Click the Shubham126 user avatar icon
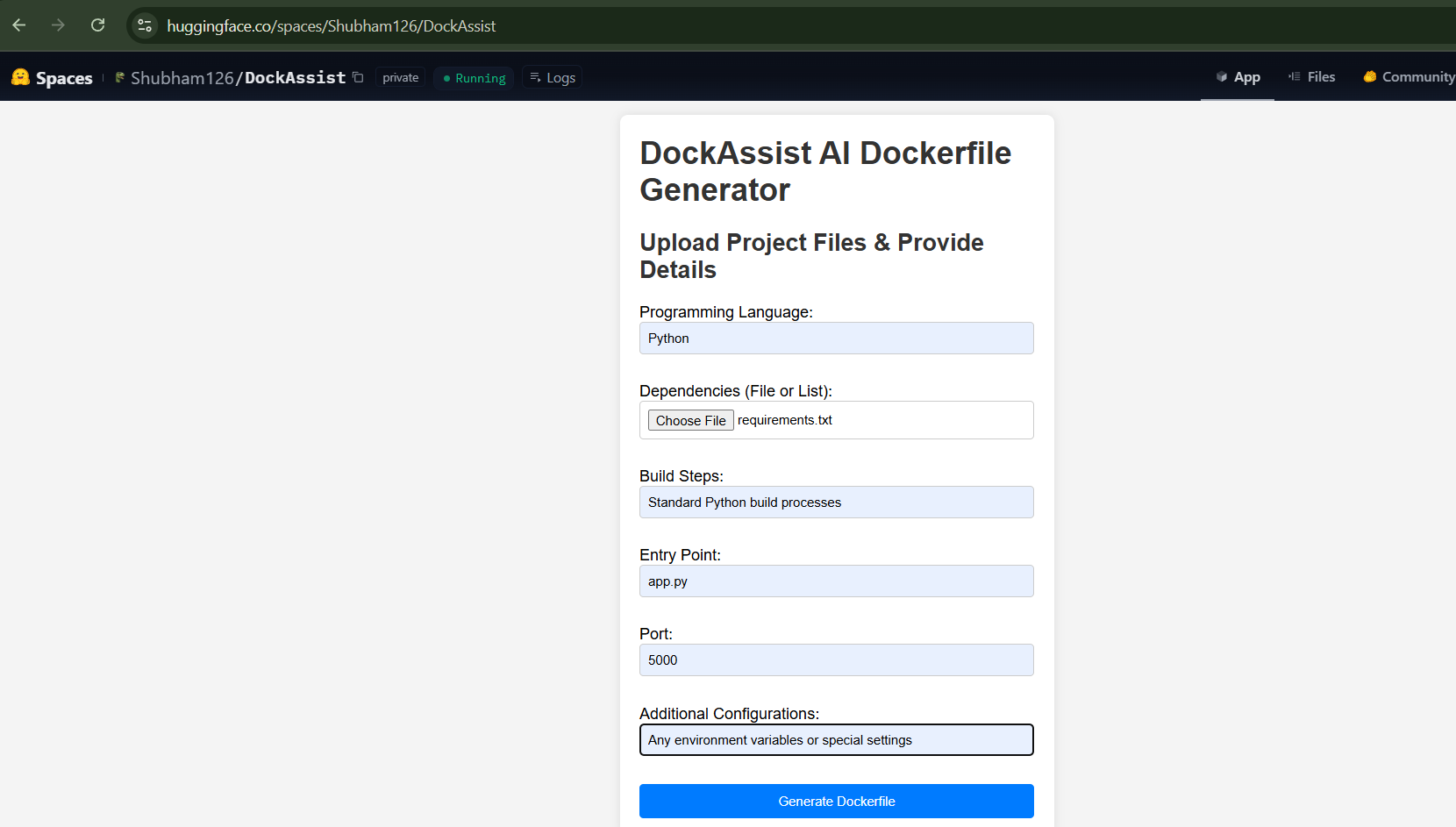 pyautogui.click(x=120, y=77)
